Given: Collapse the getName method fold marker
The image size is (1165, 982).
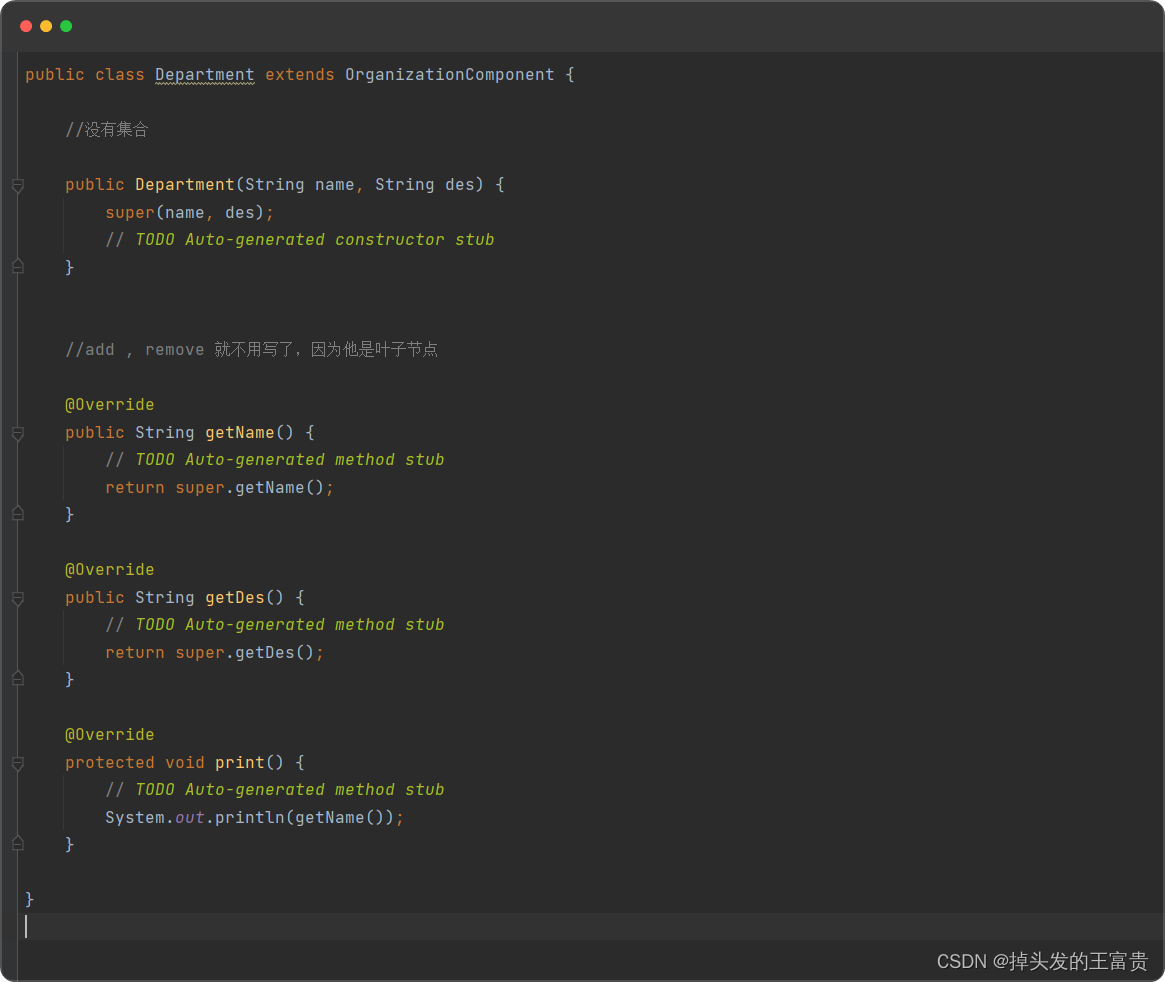Looking at the screenshot, I should [x=18, y=433].
